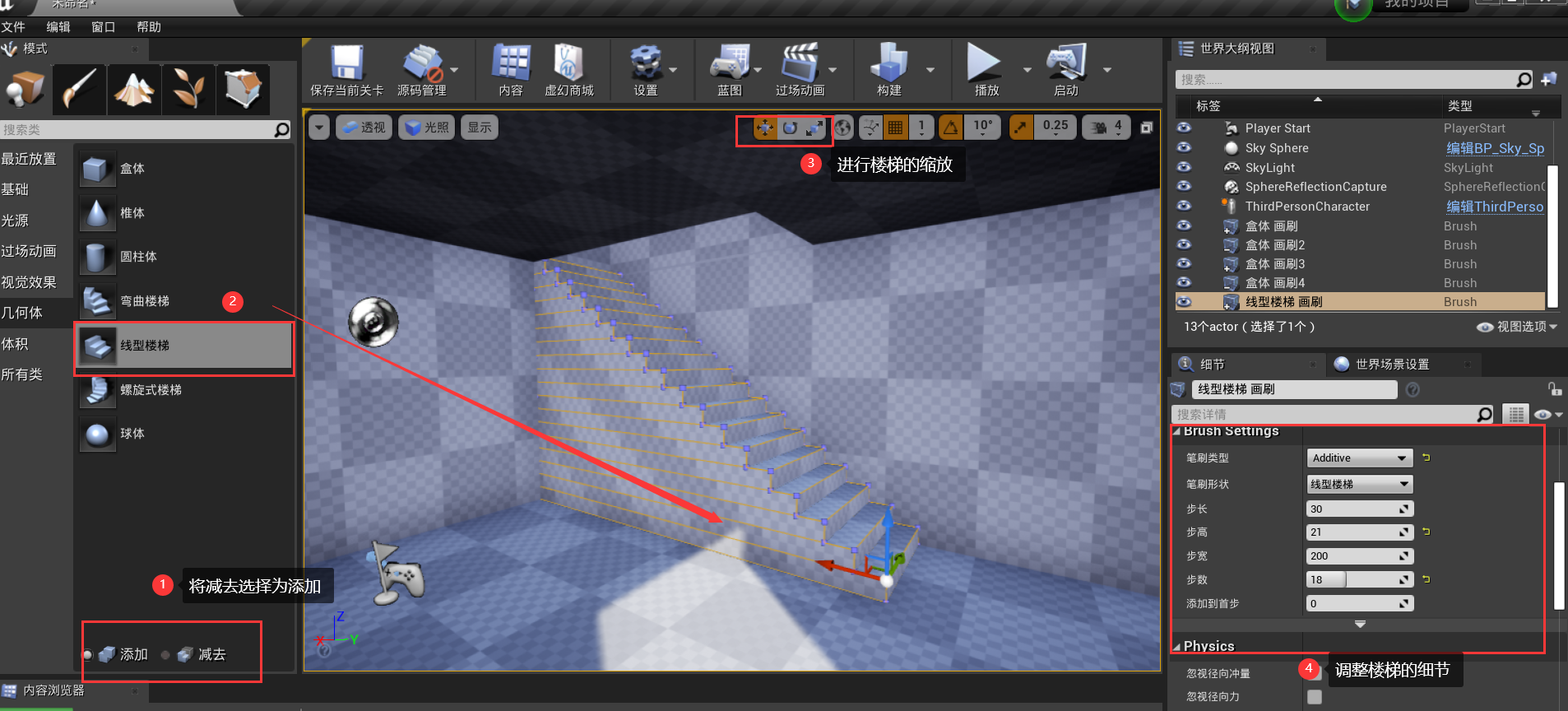The image size is (1568, 711).
Task: Open the Show (显示) flags dropdown
Action: (x=480, y=128)
